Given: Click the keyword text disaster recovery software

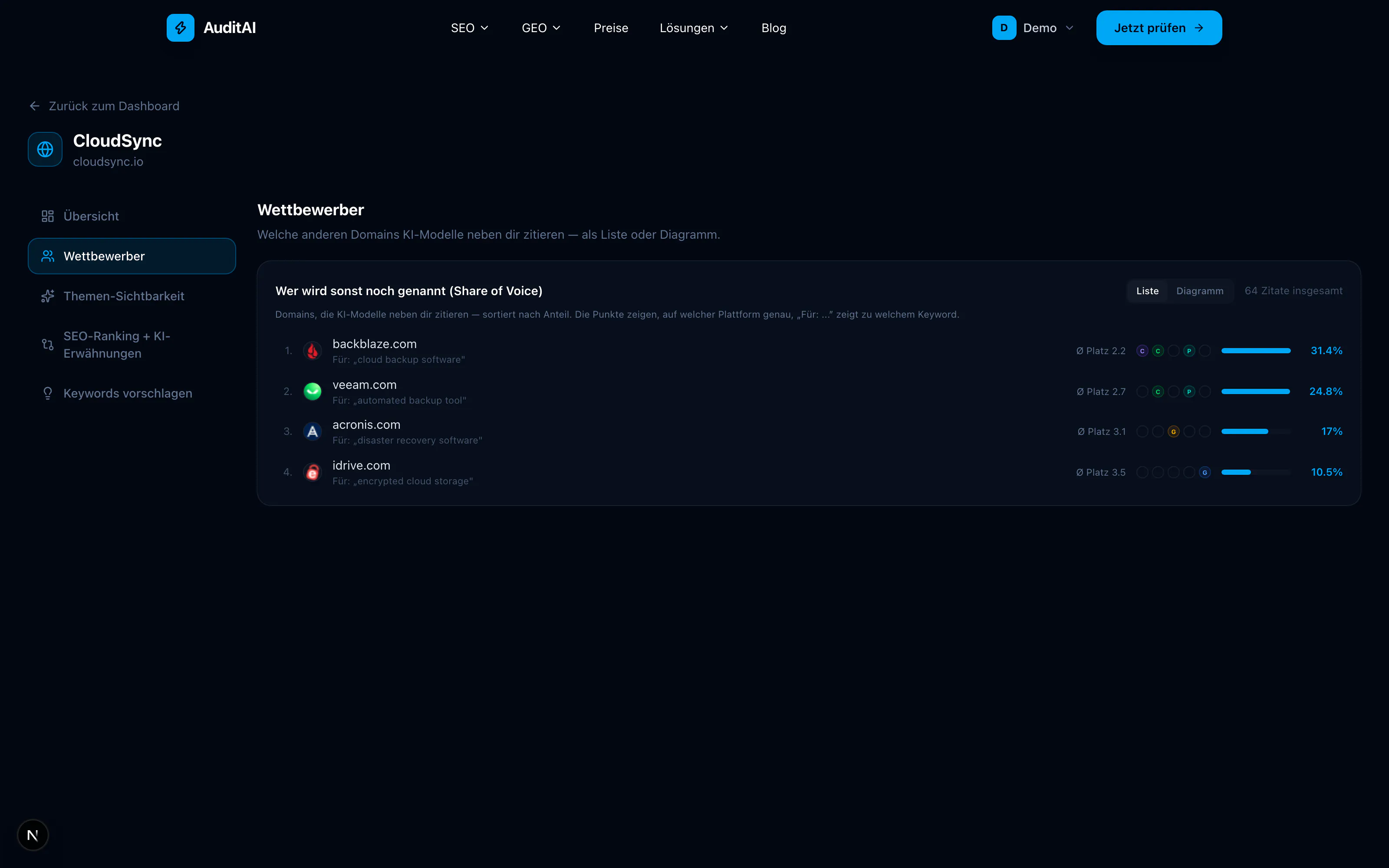Looking at the screenshot, I should (x=418, y=441).
